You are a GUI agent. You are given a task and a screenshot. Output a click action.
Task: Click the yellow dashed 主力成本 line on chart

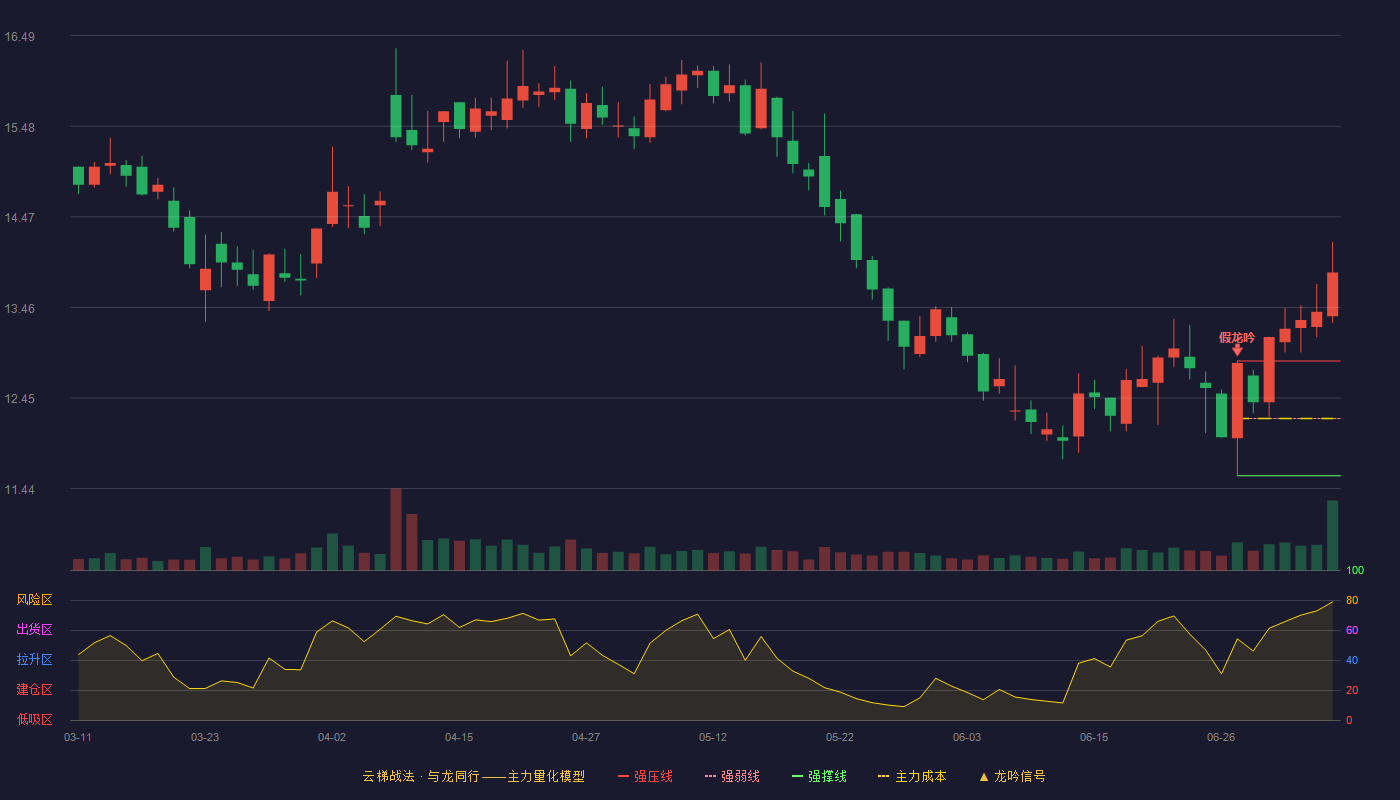coord(1291,418)
